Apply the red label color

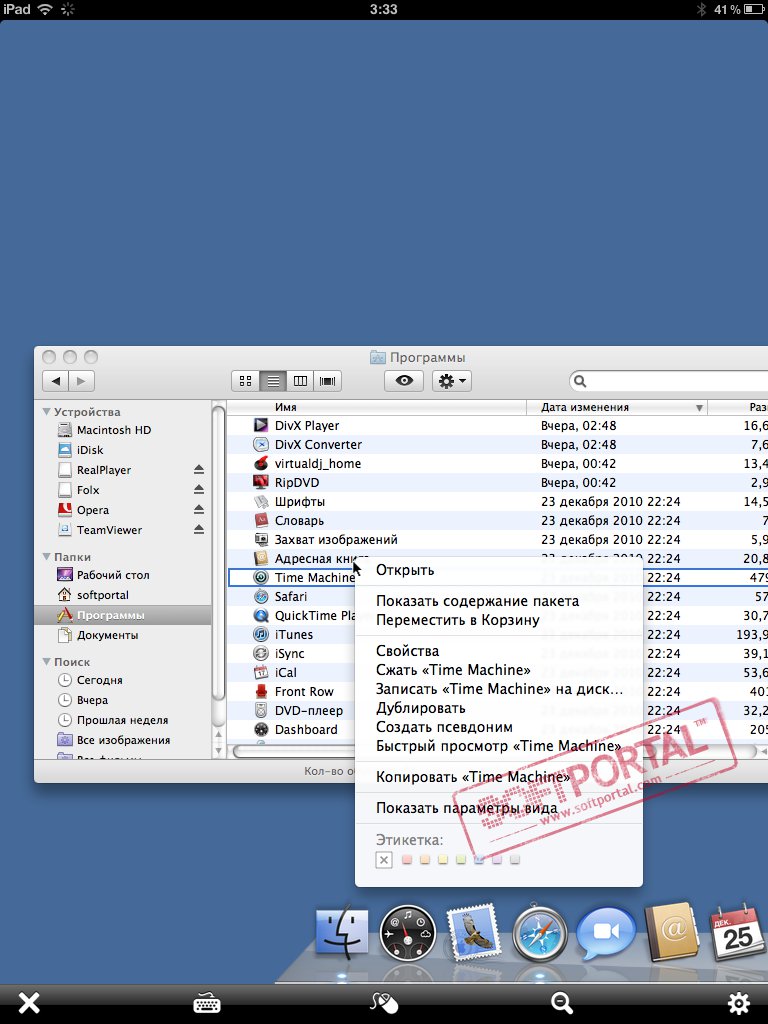[x=407, y=860]
